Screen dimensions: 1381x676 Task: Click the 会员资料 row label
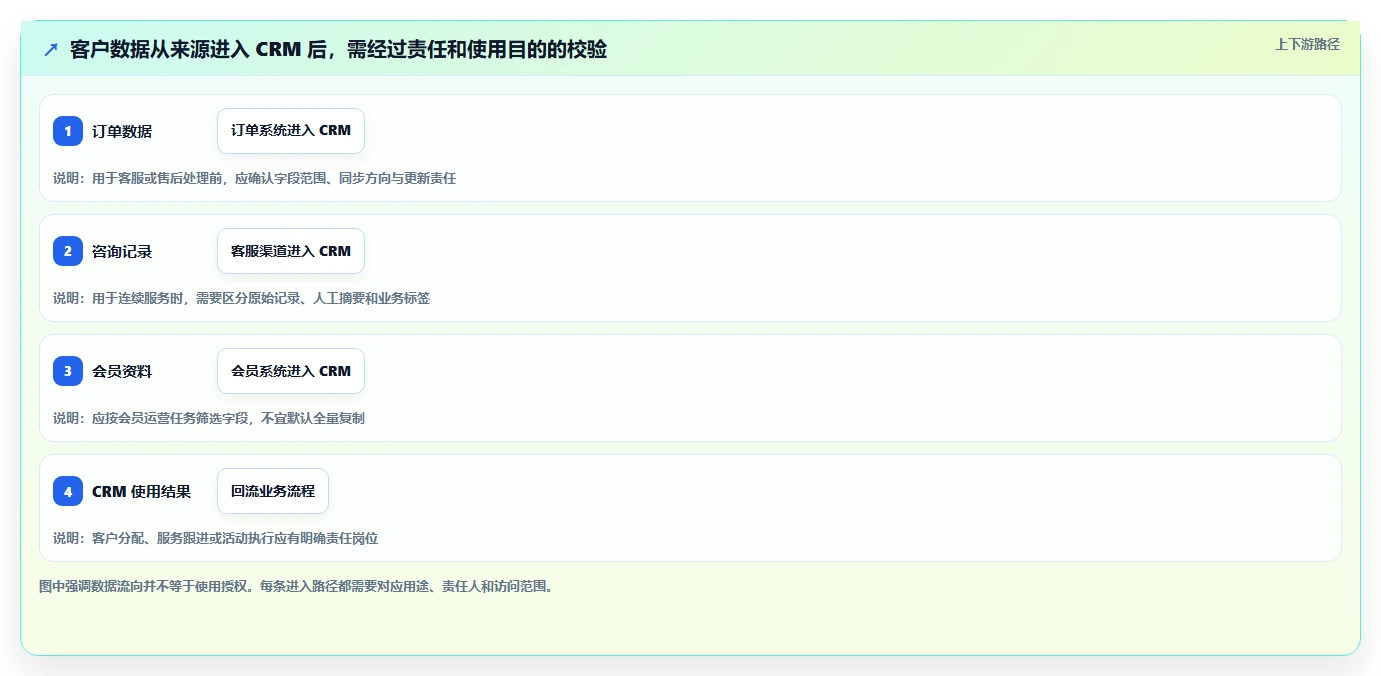pyautogui.click(x=122, y=371)
